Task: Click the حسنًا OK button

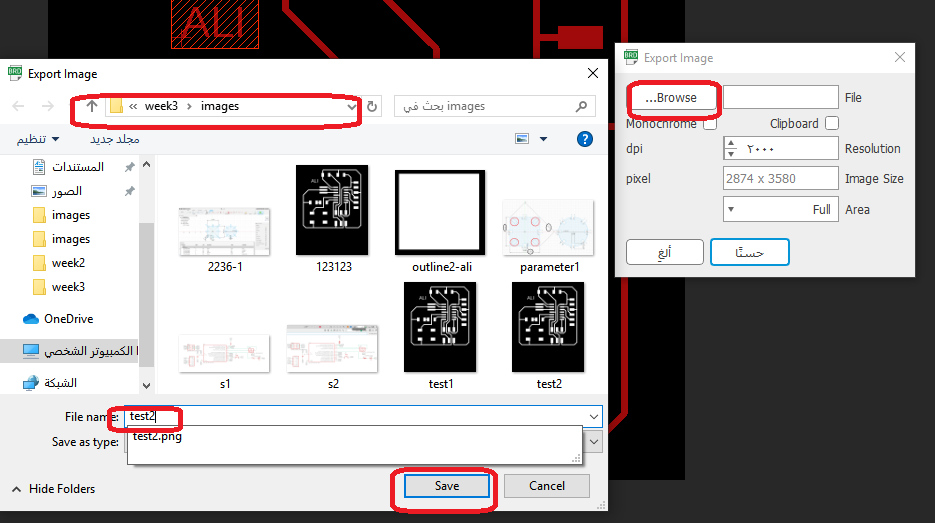Action: [x=750, y=252]
